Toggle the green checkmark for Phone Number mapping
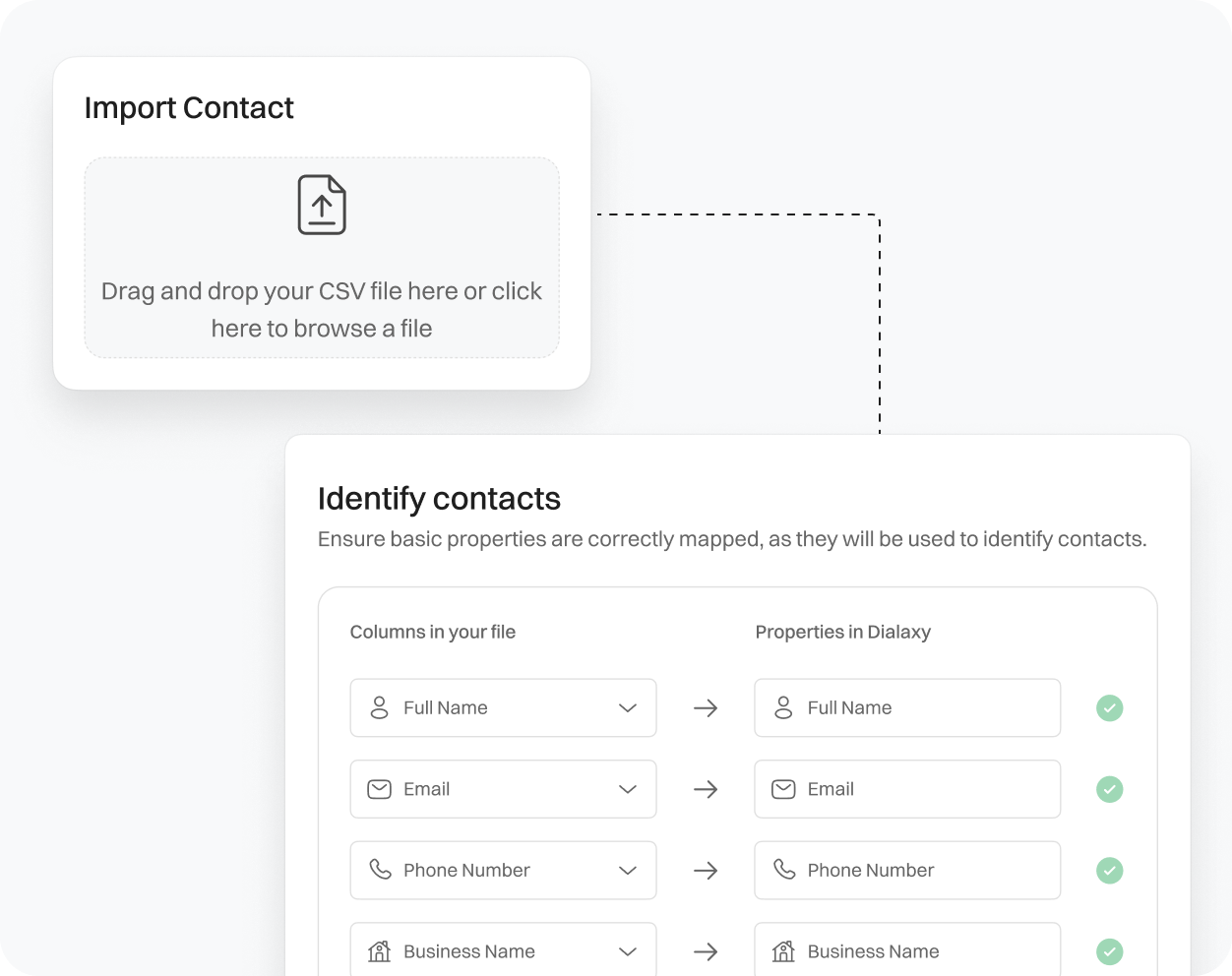Image resolution: width=1232 pixels, height=976 pixels. [x=1109, y=870]
